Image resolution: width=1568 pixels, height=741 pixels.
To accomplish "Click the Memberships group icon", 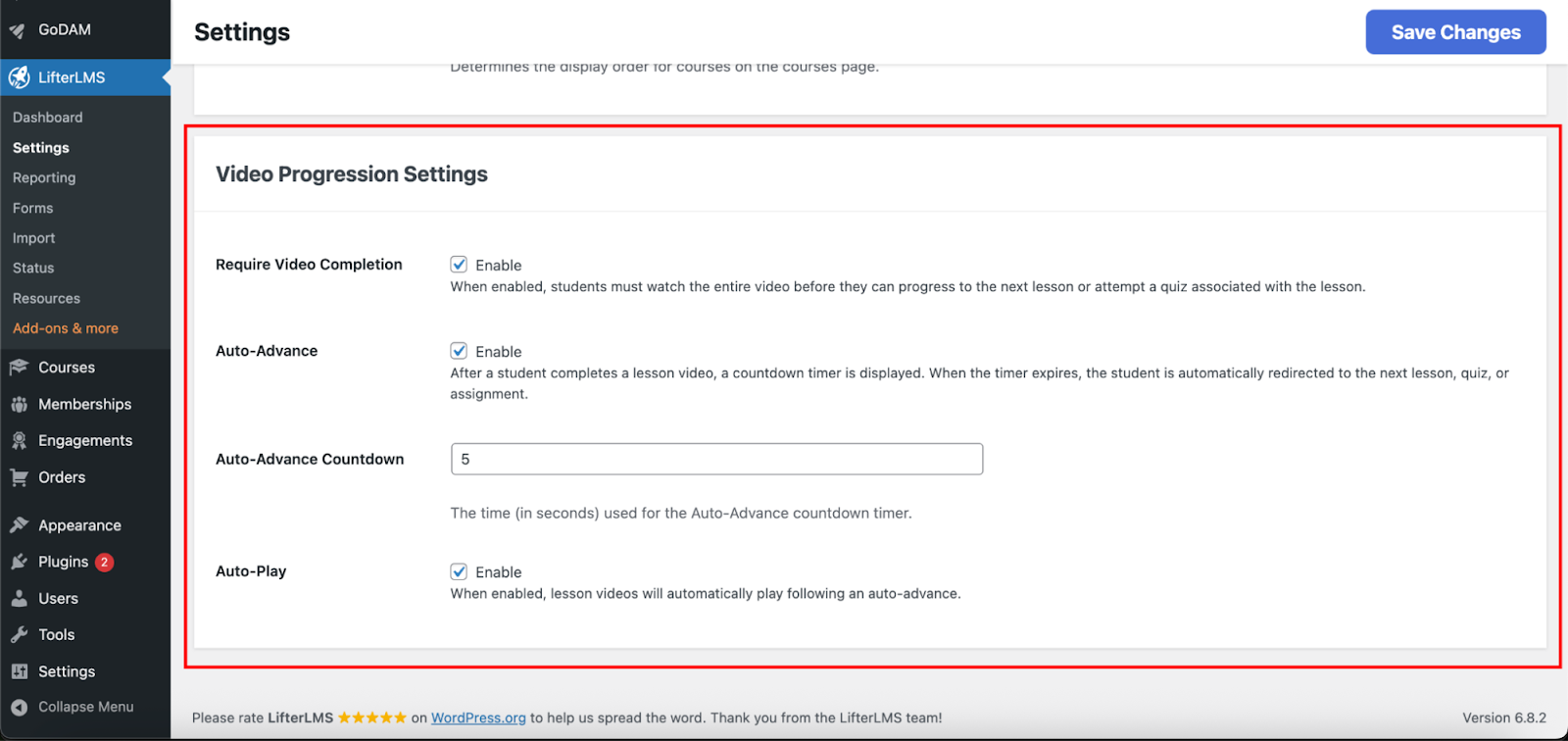I will [x=19, y=404].
